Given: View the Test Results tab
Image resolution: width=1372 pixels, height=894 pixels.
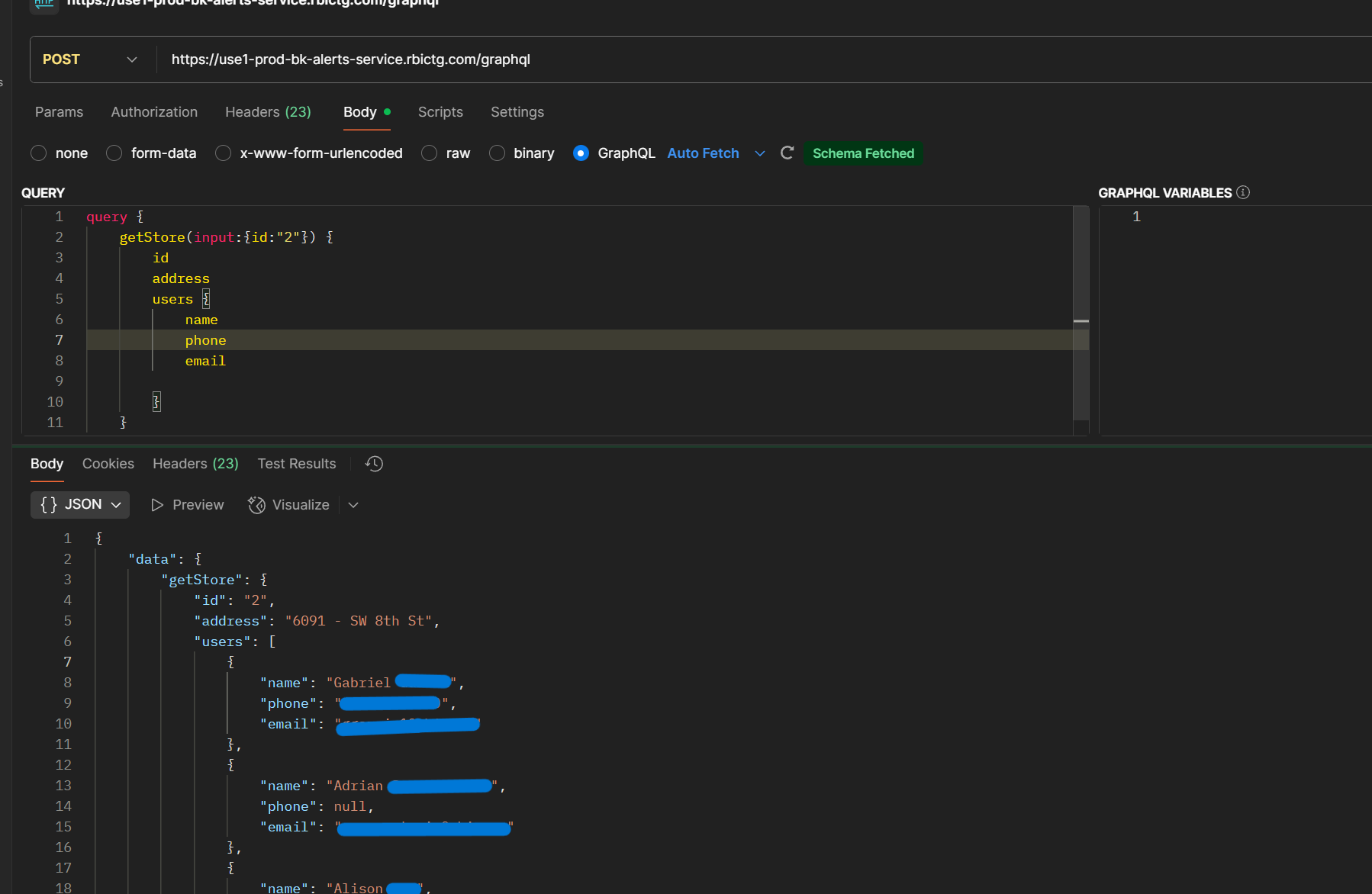Looking at the screenshot, I should coord(297,464).
